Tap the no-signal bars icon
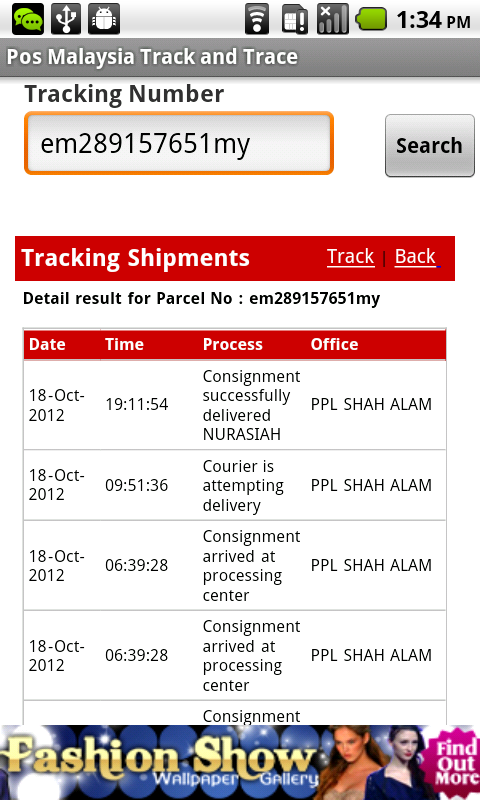This screenshot has width=480, height=800. [333, 19]
